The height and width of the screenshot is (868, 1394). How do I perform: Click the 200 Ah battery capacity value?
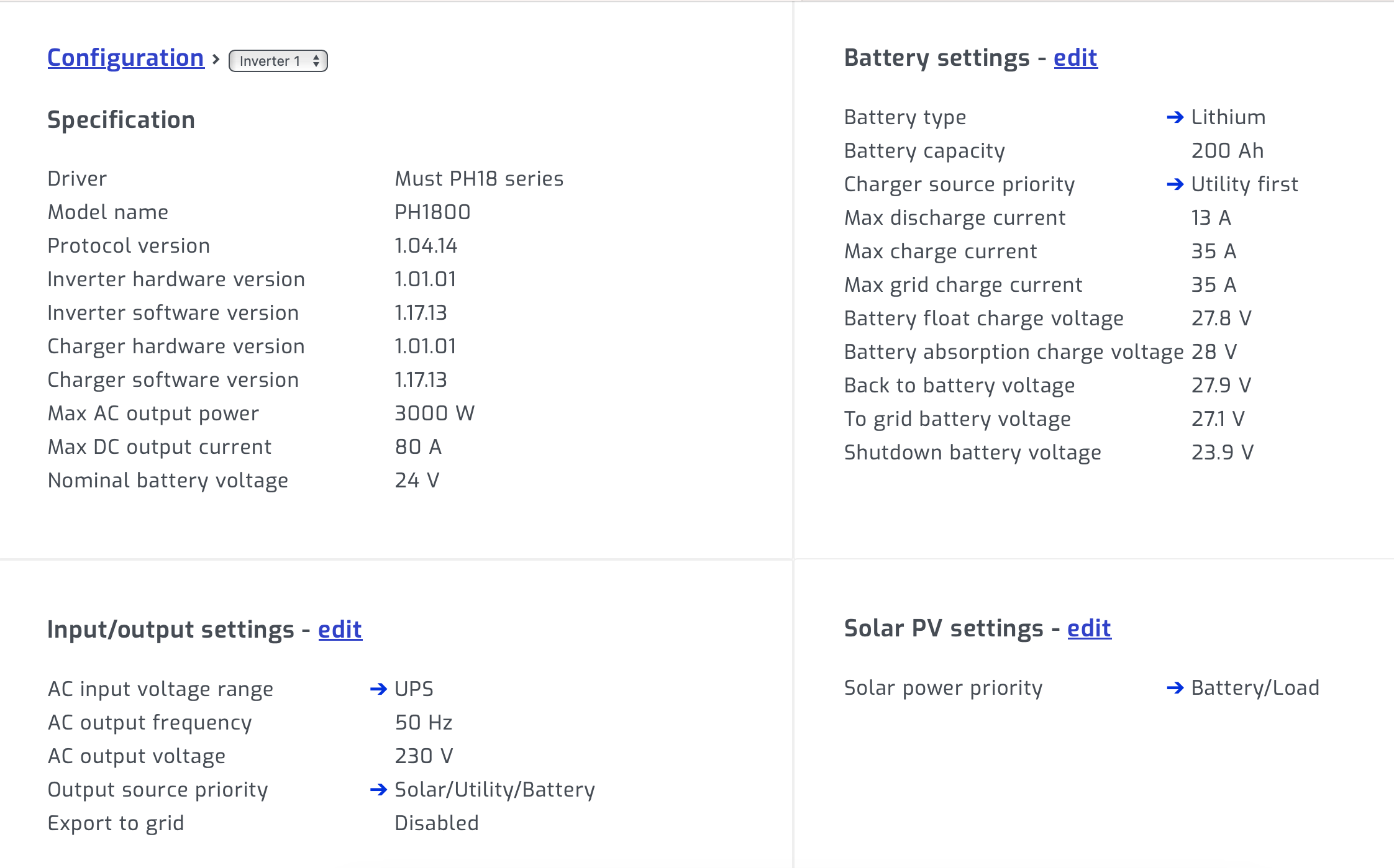click(1228, 151)
